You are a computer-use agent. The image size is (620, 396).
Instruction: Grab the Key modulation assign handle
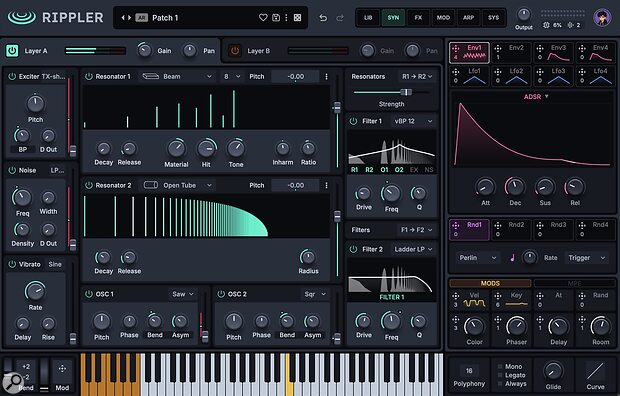[498, 296]
